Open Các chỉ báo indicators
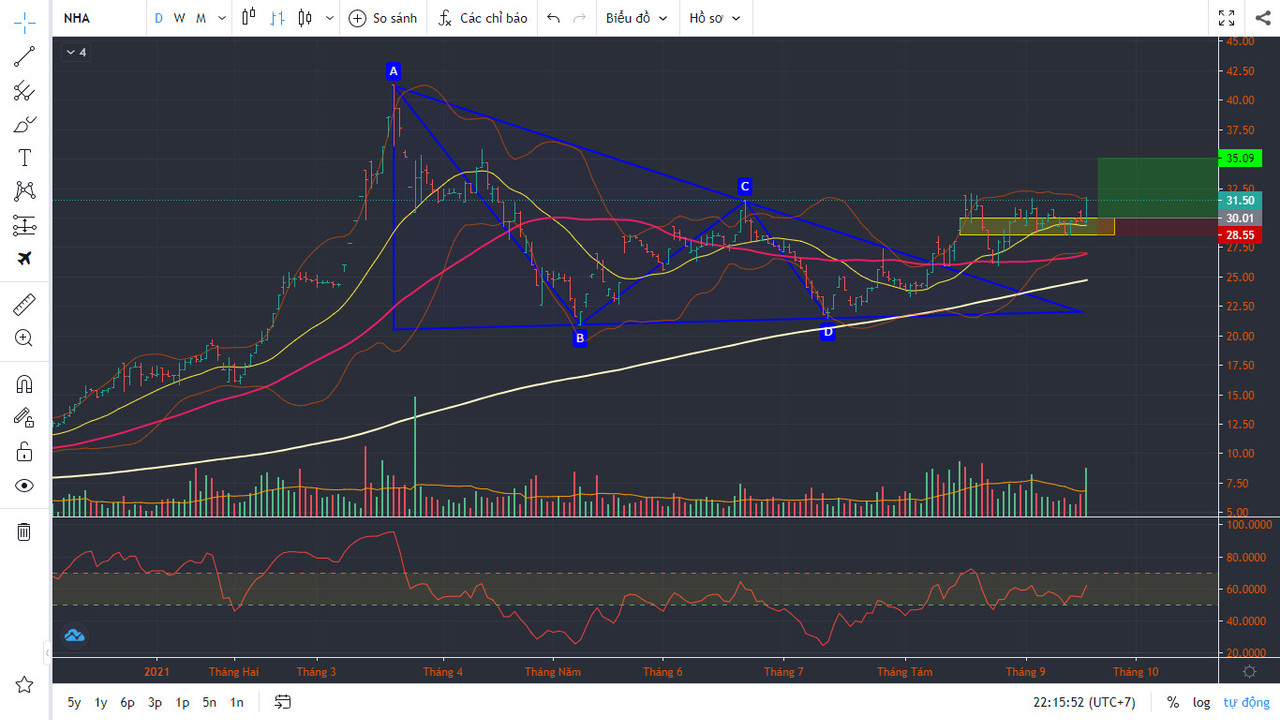 point(482,18)
